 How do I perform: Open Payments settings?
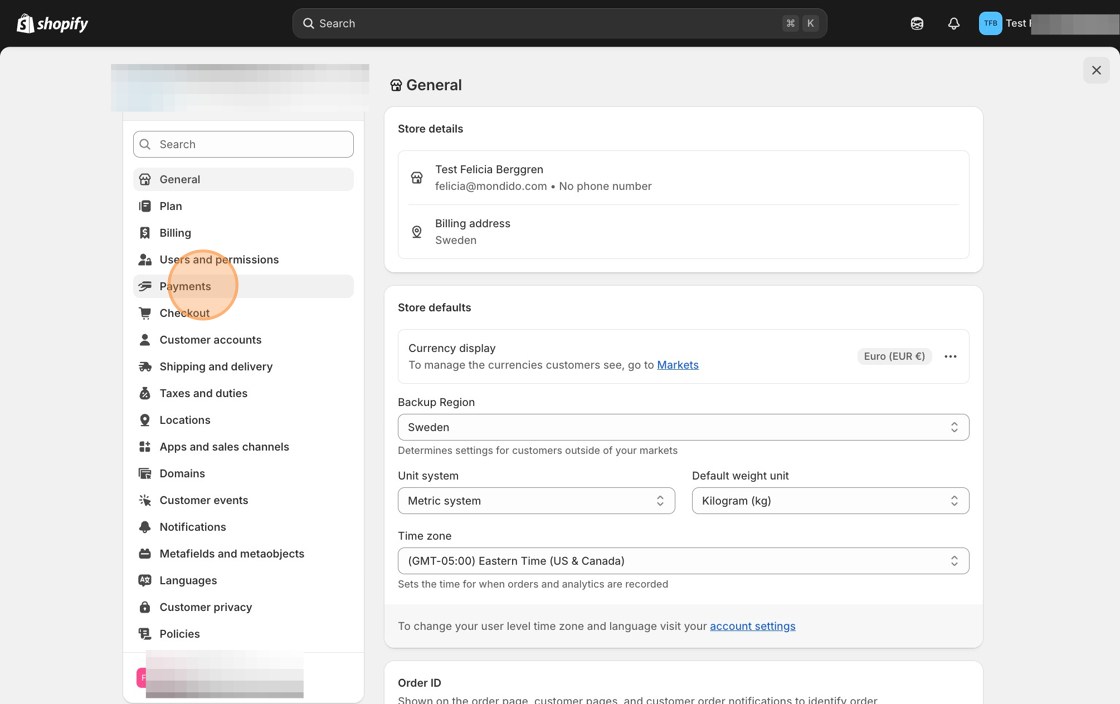244,286
